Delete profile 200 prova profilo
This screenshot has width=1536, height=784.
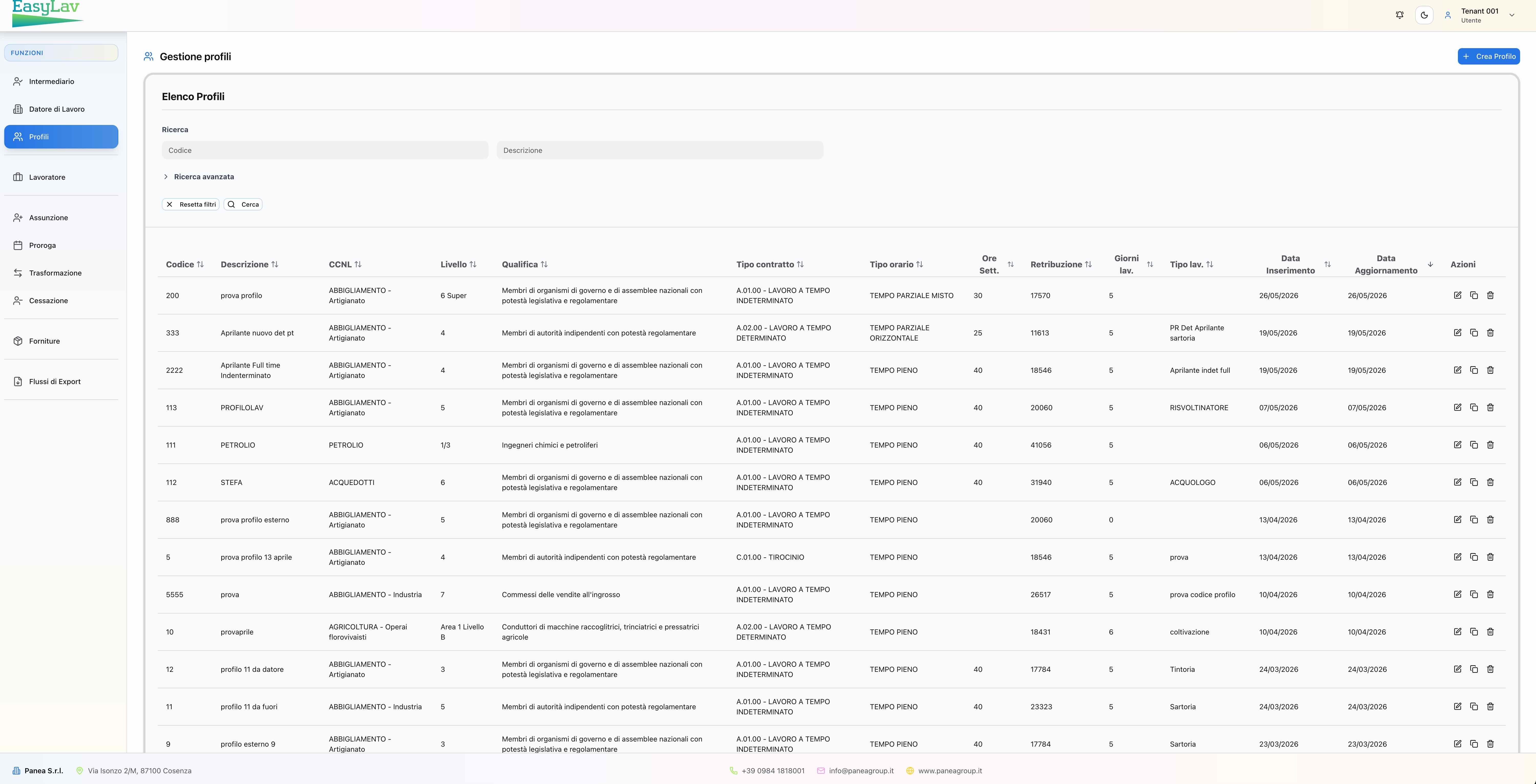(1490, 296)
